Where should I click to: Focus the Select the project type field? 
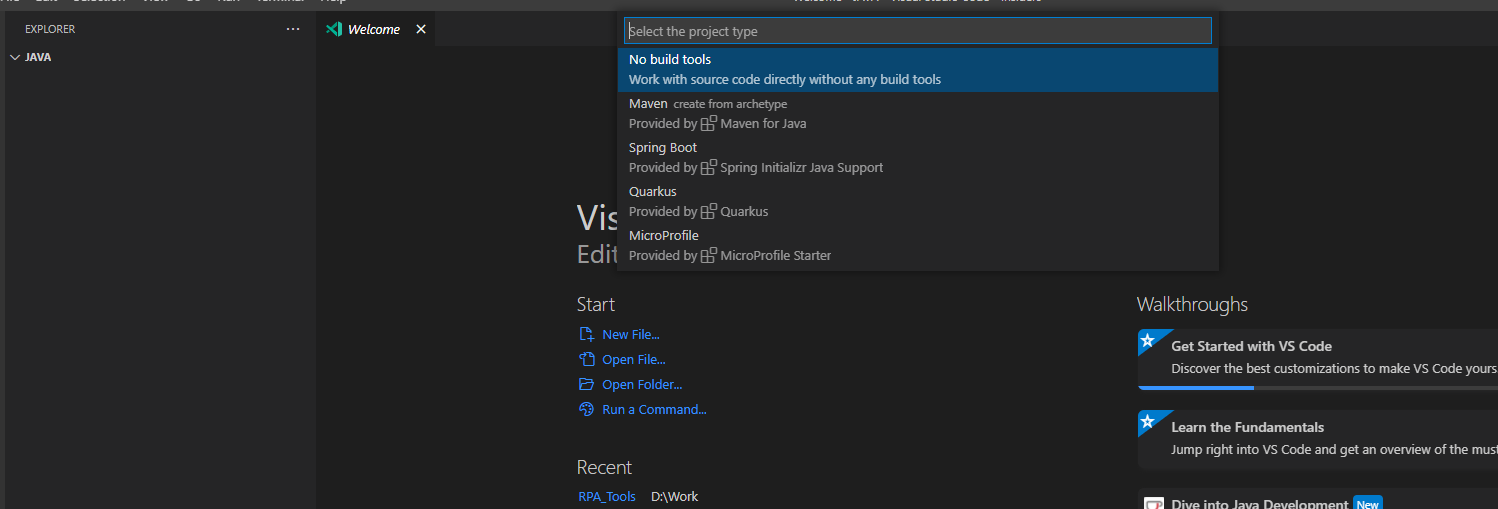917,31
